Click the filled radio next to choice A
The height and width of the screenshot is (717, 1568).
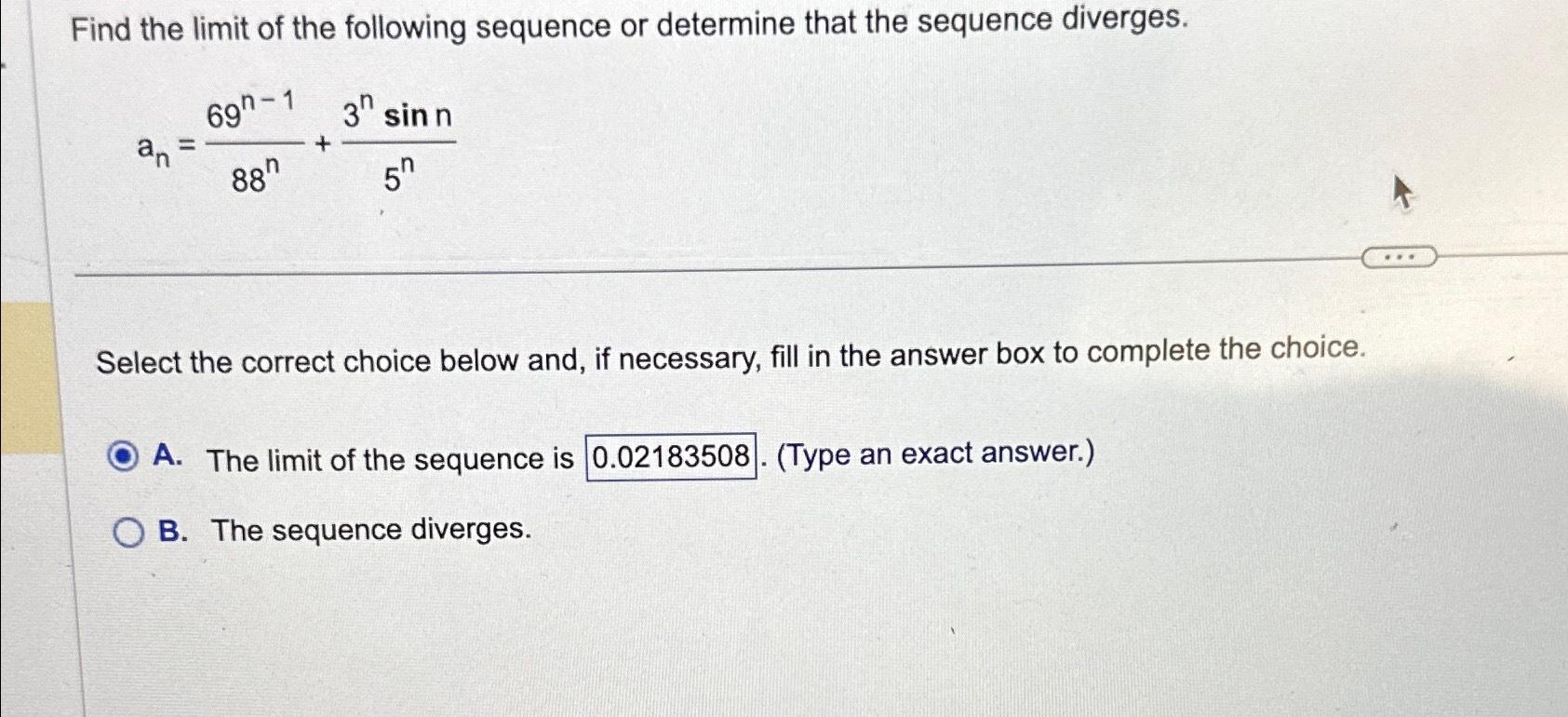(122, 456)
